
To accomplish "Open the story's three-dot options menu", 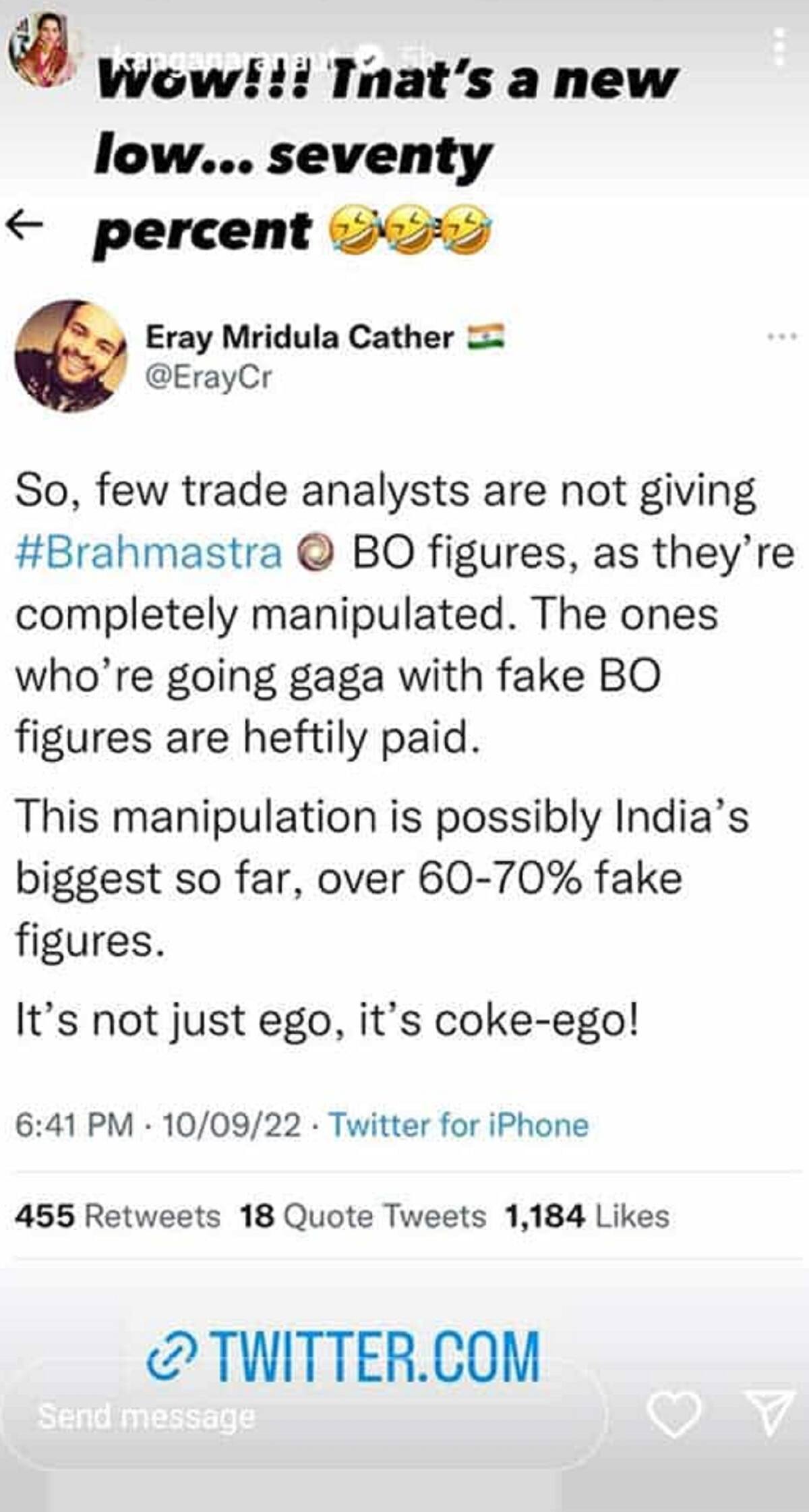I will [779, 49].
